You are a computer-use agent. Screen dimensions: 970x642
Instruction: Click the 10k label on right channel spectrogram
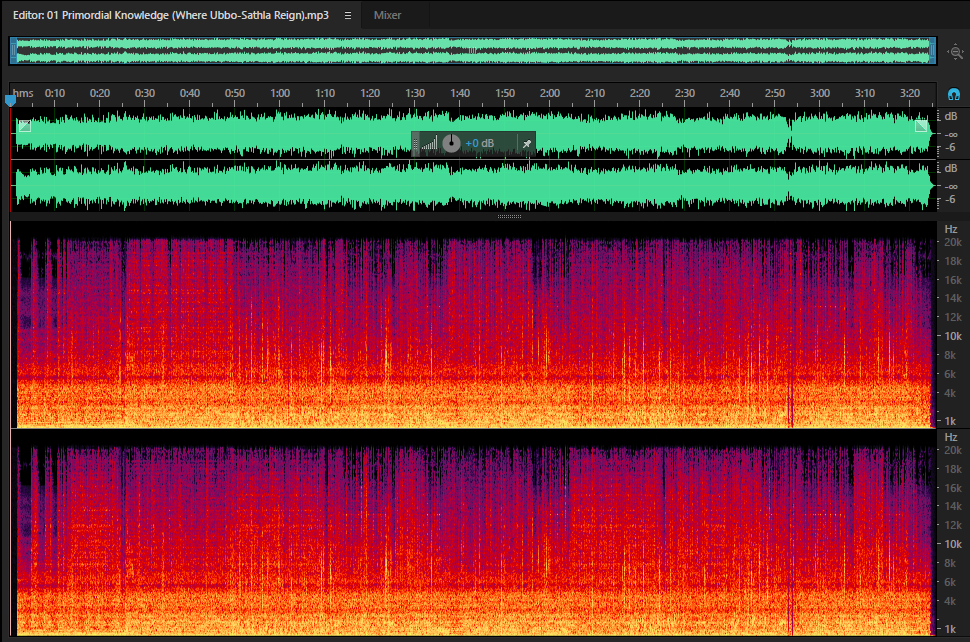(x=953, y=544)
